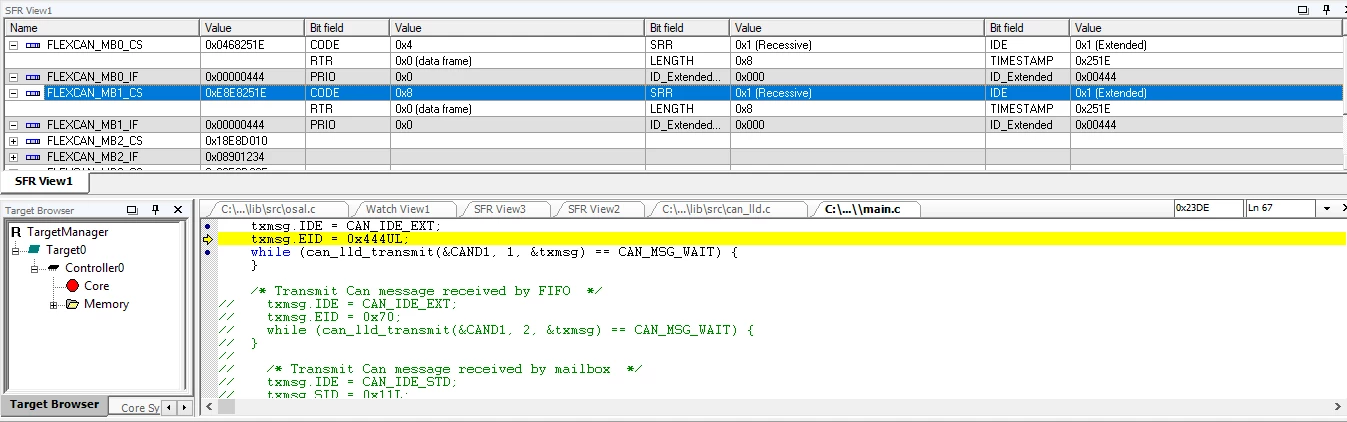Toggle breakpoint dot on txmsg.IDE line
The width and height of the screenshot is (1347, 422).
(207, 226)
